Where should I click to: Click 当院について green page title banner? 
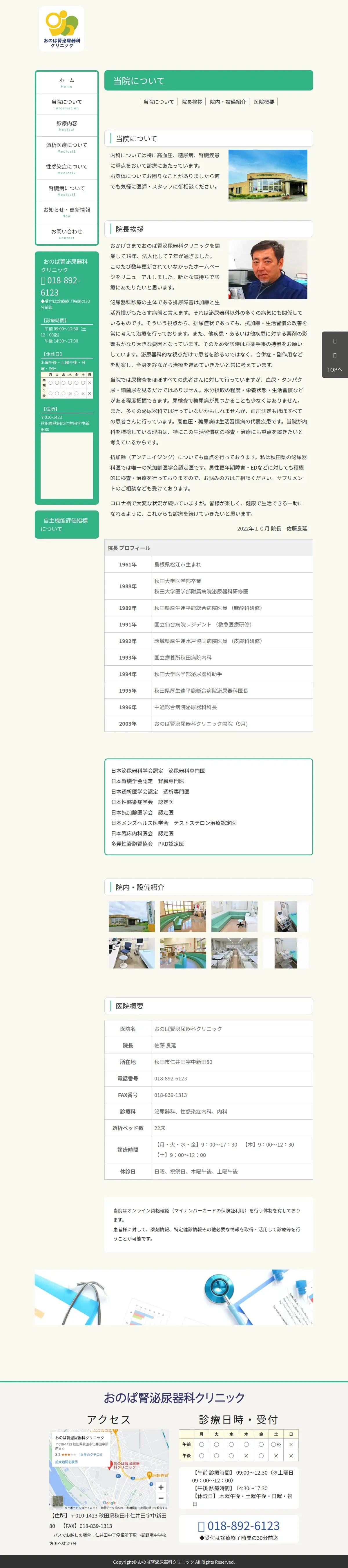(x=209, y=81)
